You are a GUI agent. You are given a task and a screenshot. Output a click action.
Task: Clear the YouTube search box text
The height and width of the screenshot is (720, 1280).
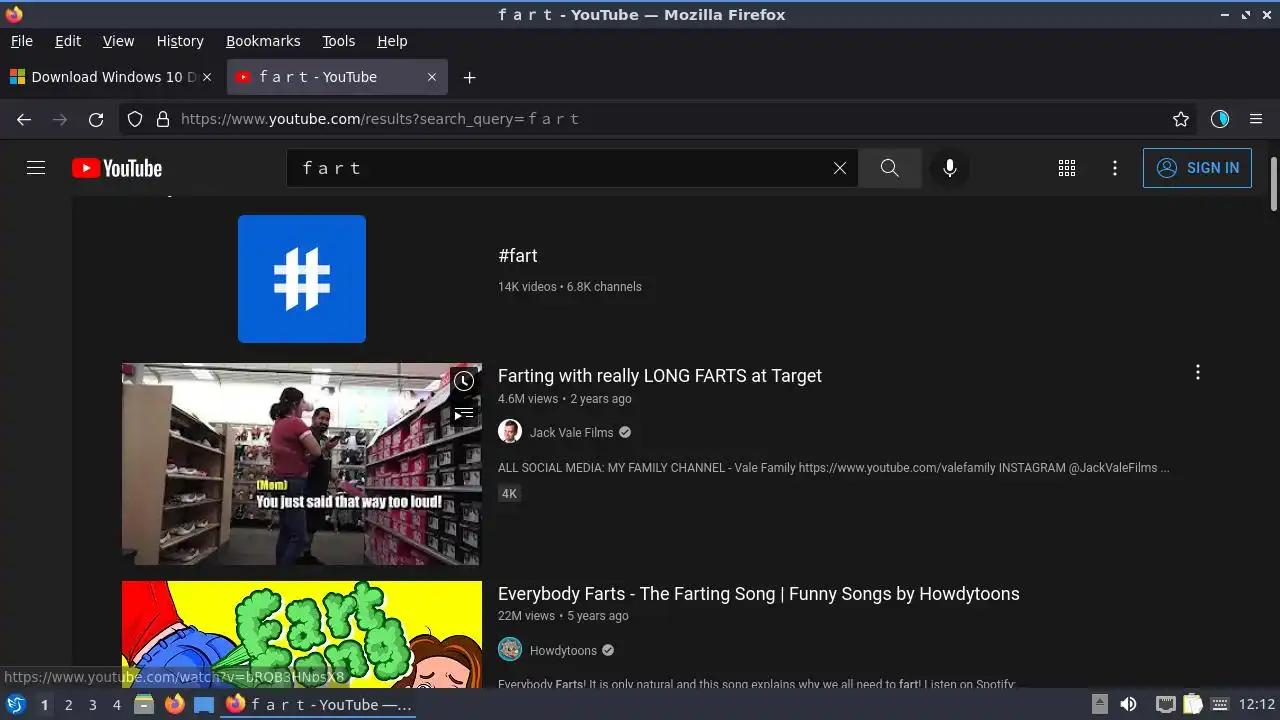[x=840, y=168]
